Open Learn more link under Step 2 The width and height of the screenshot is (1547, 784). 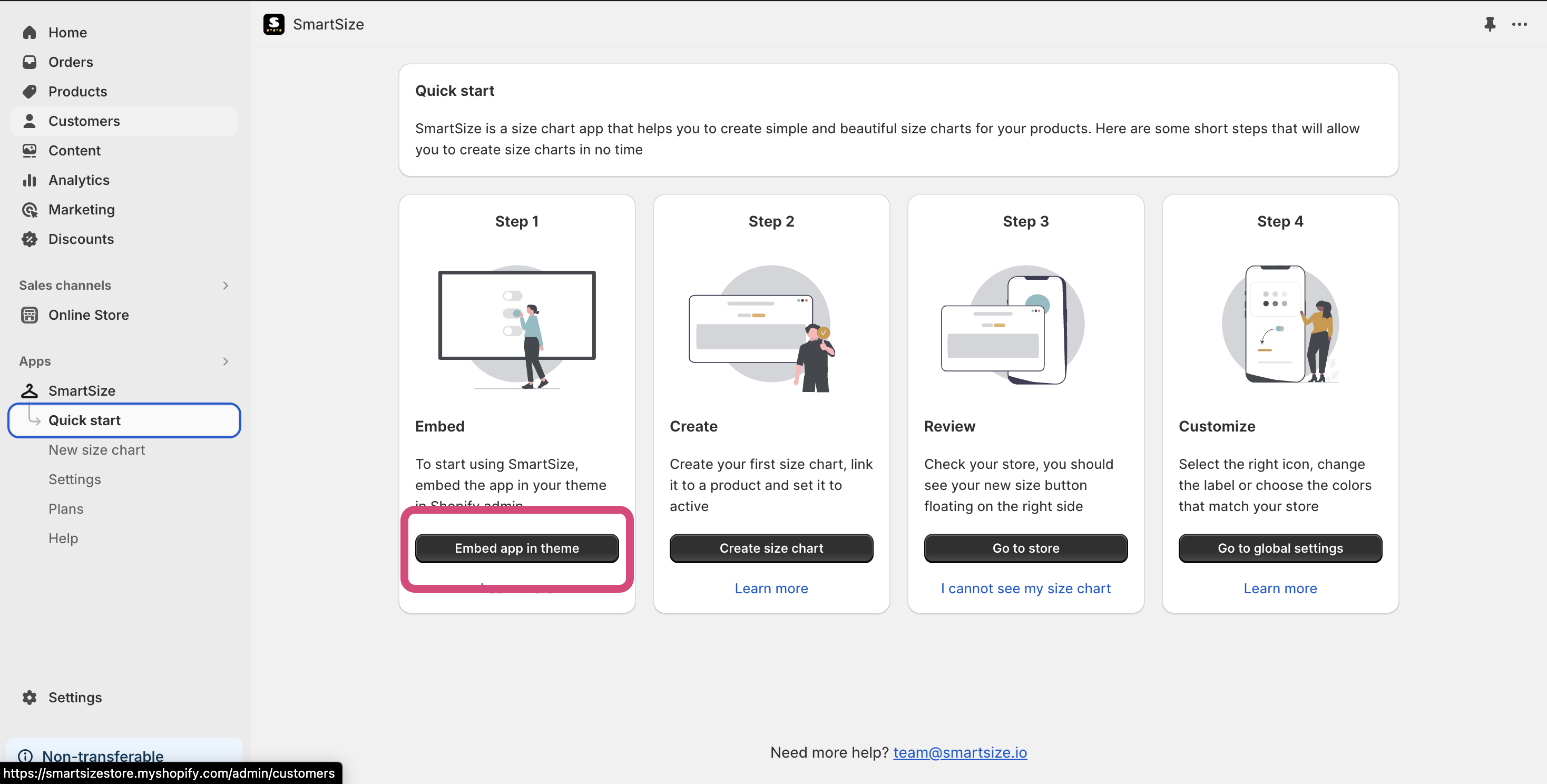[x=771, y=589]
